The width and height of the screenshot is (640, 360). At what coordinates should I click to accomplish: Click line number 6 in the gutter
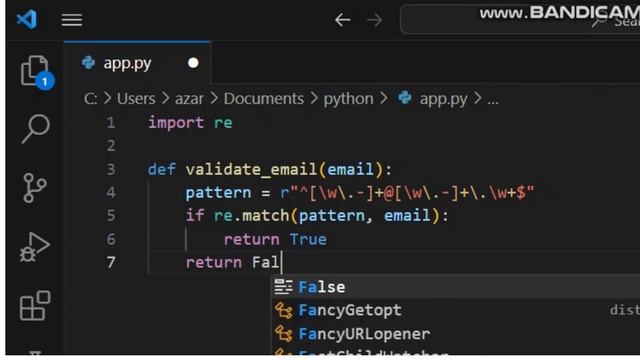coord(111,239)
